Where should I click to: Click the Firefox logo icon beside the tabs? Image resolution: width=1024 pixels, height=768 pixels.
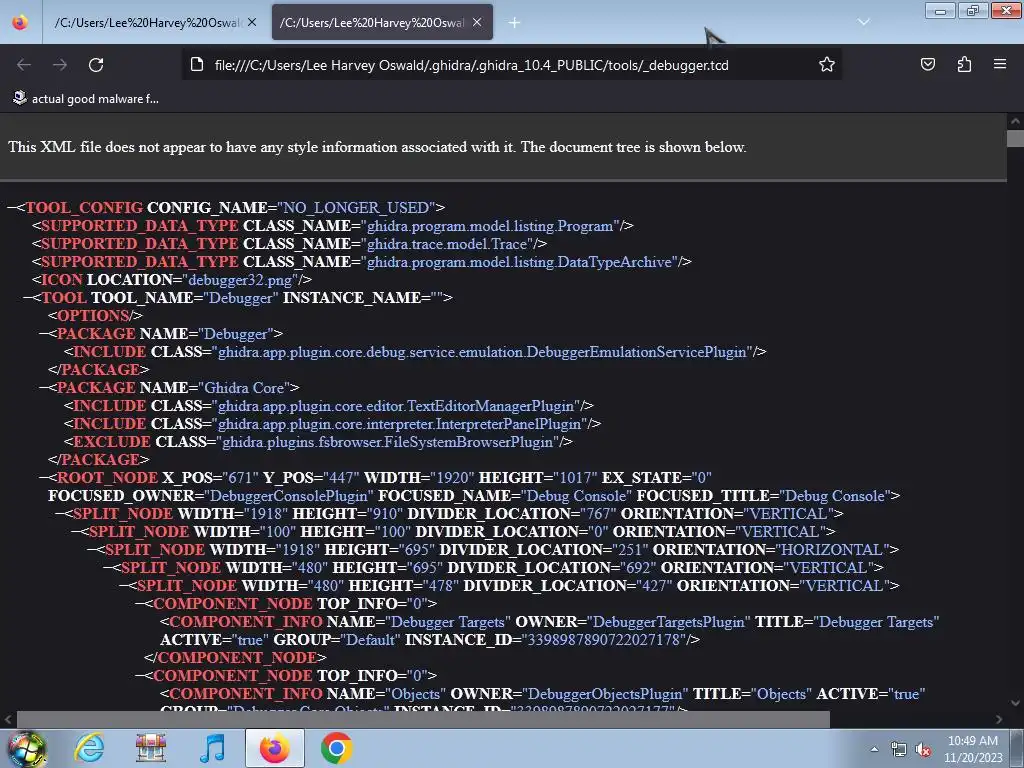point(20,22)
